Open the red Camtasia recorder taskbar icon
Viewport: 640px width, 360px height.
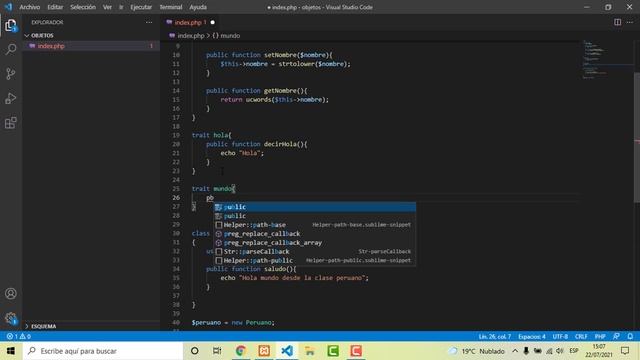(x=356, y=351)
